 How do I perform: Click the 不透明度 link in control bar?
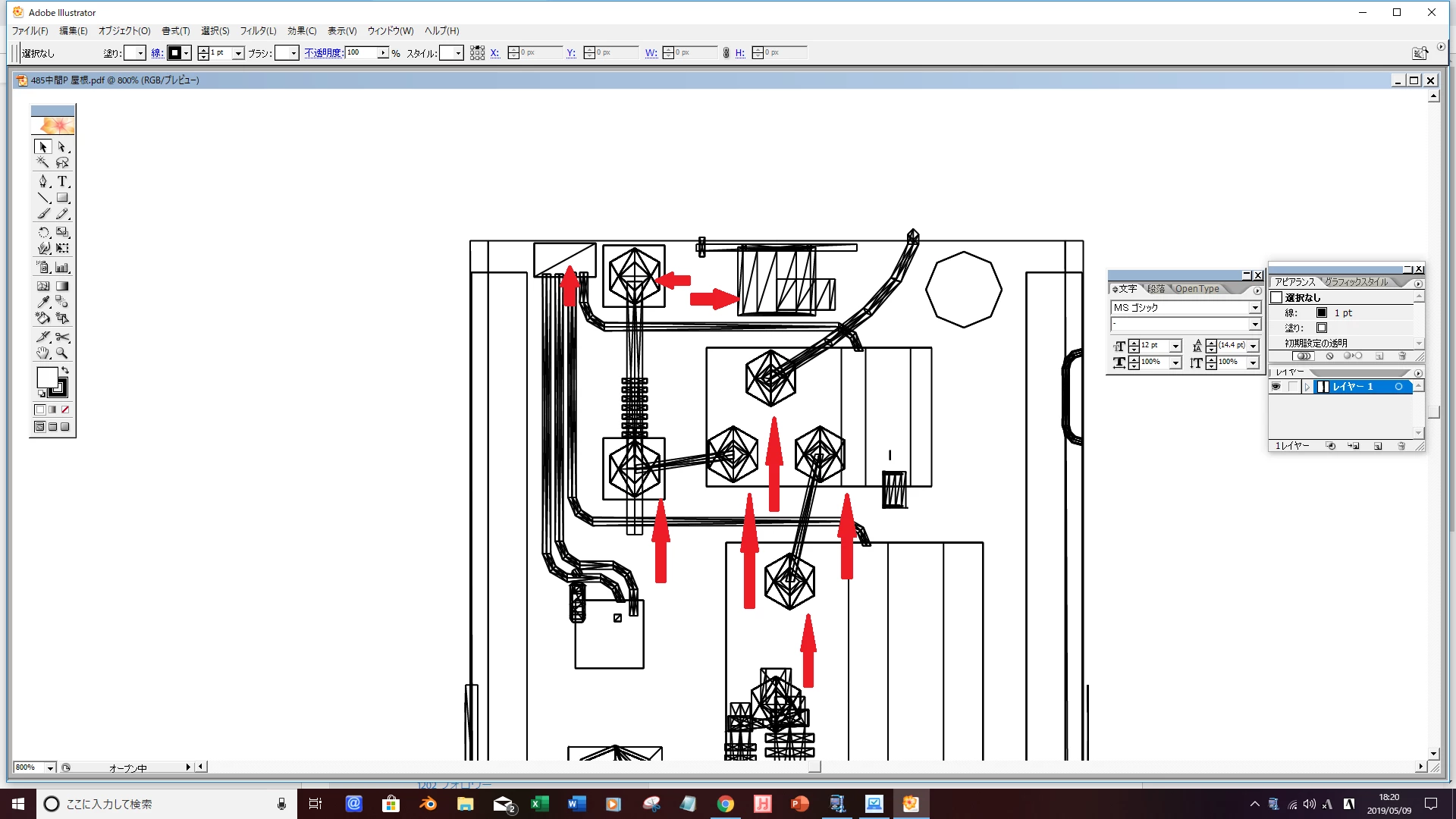(x=323, y=53)
